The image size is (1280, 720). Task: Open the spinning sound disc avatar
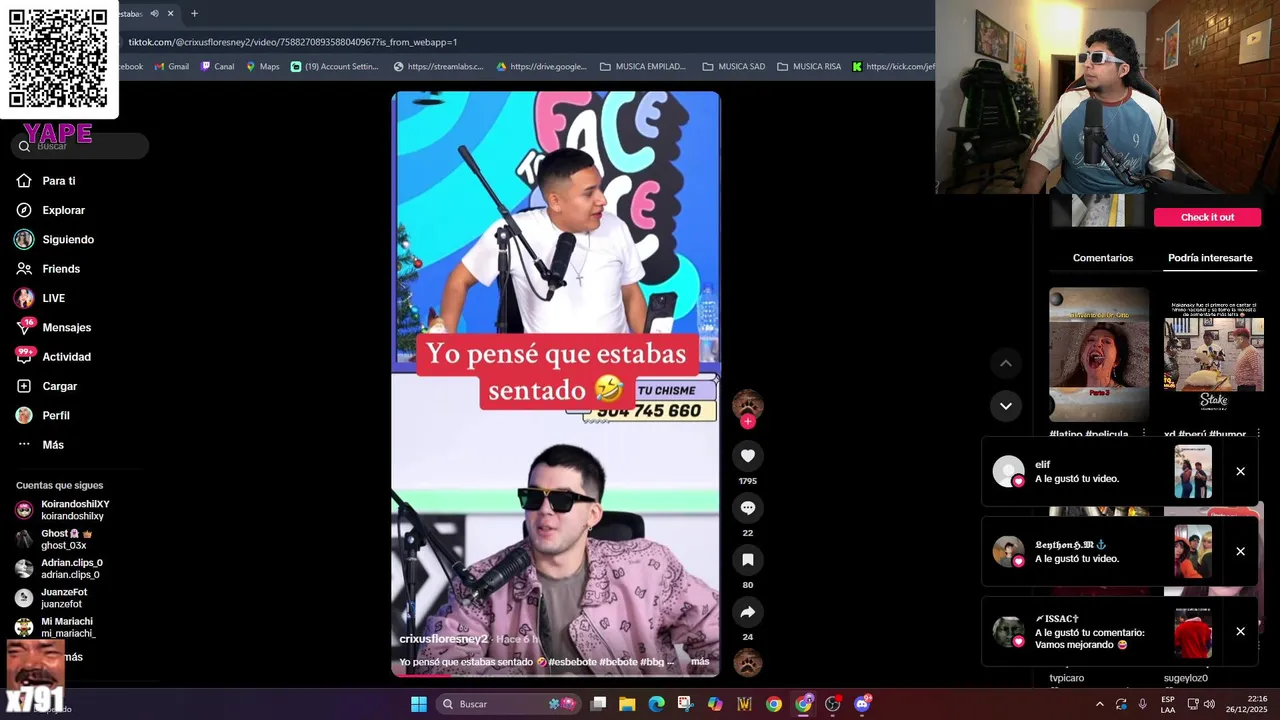tap(747, 663)
